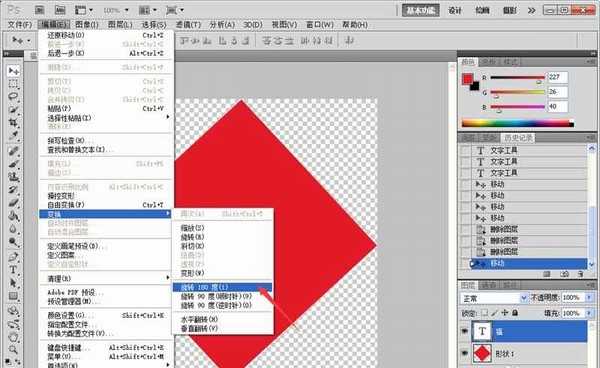Image resolution: width=600 pixels, height=368 pixels.
Task: Select the Zoom magnifier tool
Action: [13, 350]
